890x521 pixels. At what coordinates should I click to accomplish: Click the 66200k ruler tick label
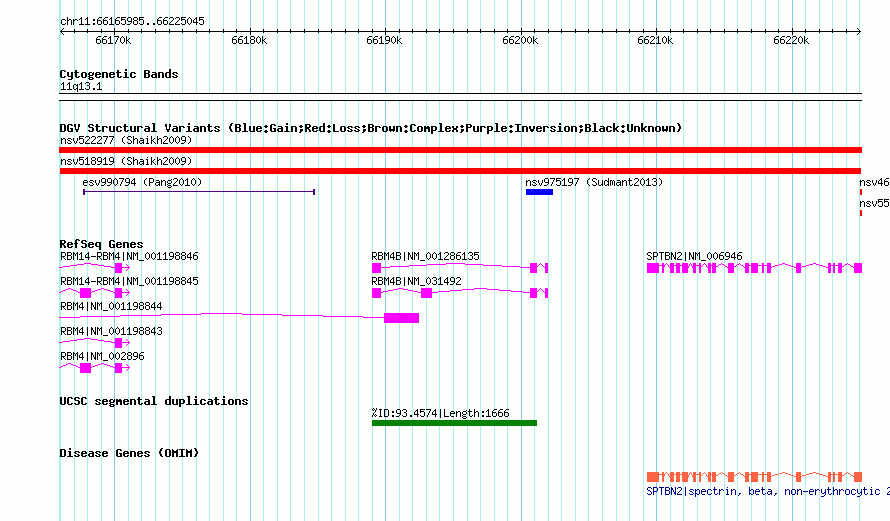point(520,40)
